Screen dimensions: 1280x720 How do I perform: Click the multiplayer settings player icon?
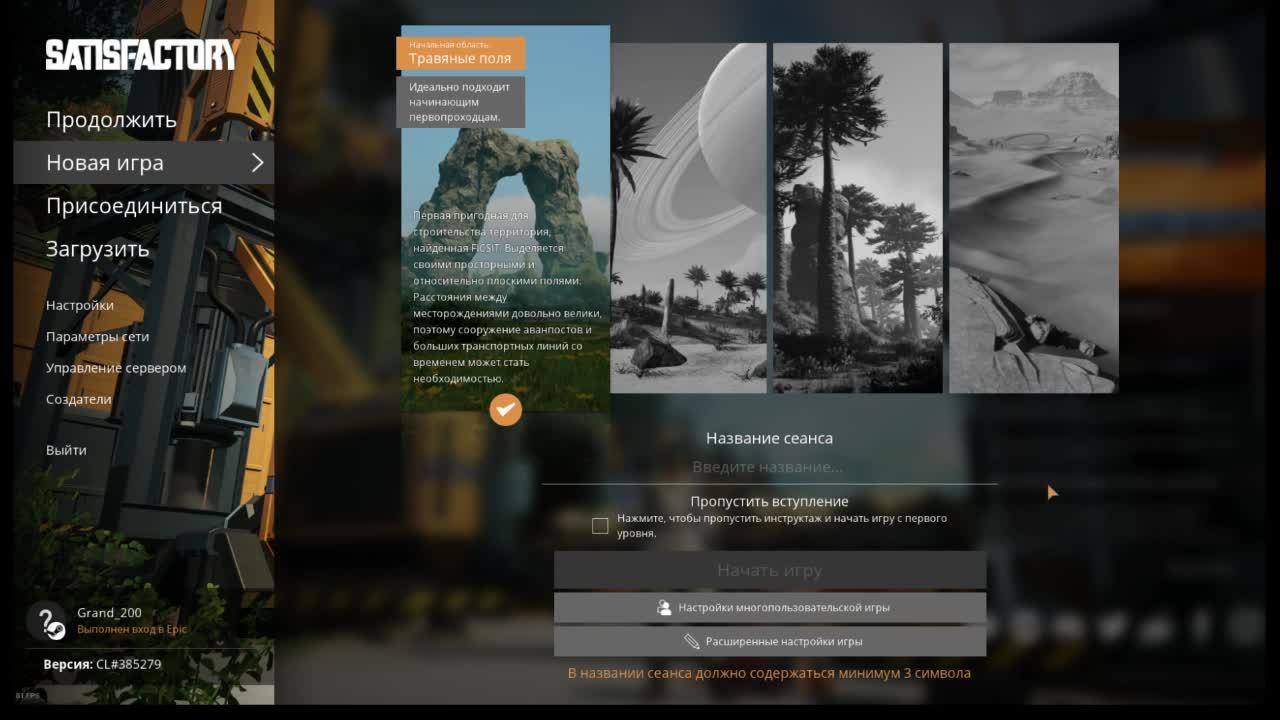tap(663, 607)
